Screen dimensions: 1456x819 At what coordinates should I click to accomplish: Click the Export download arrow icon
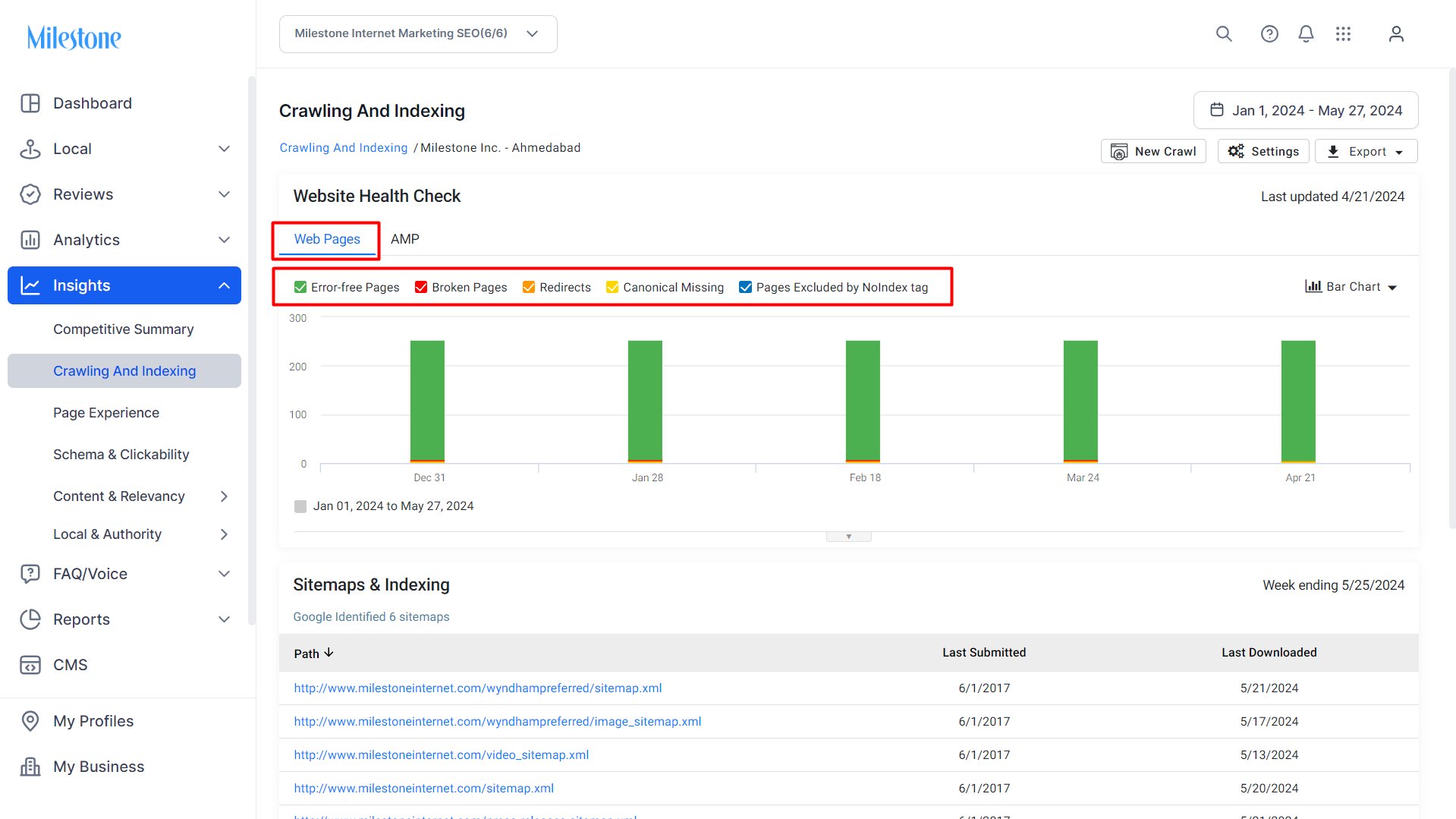(1333, 152)
